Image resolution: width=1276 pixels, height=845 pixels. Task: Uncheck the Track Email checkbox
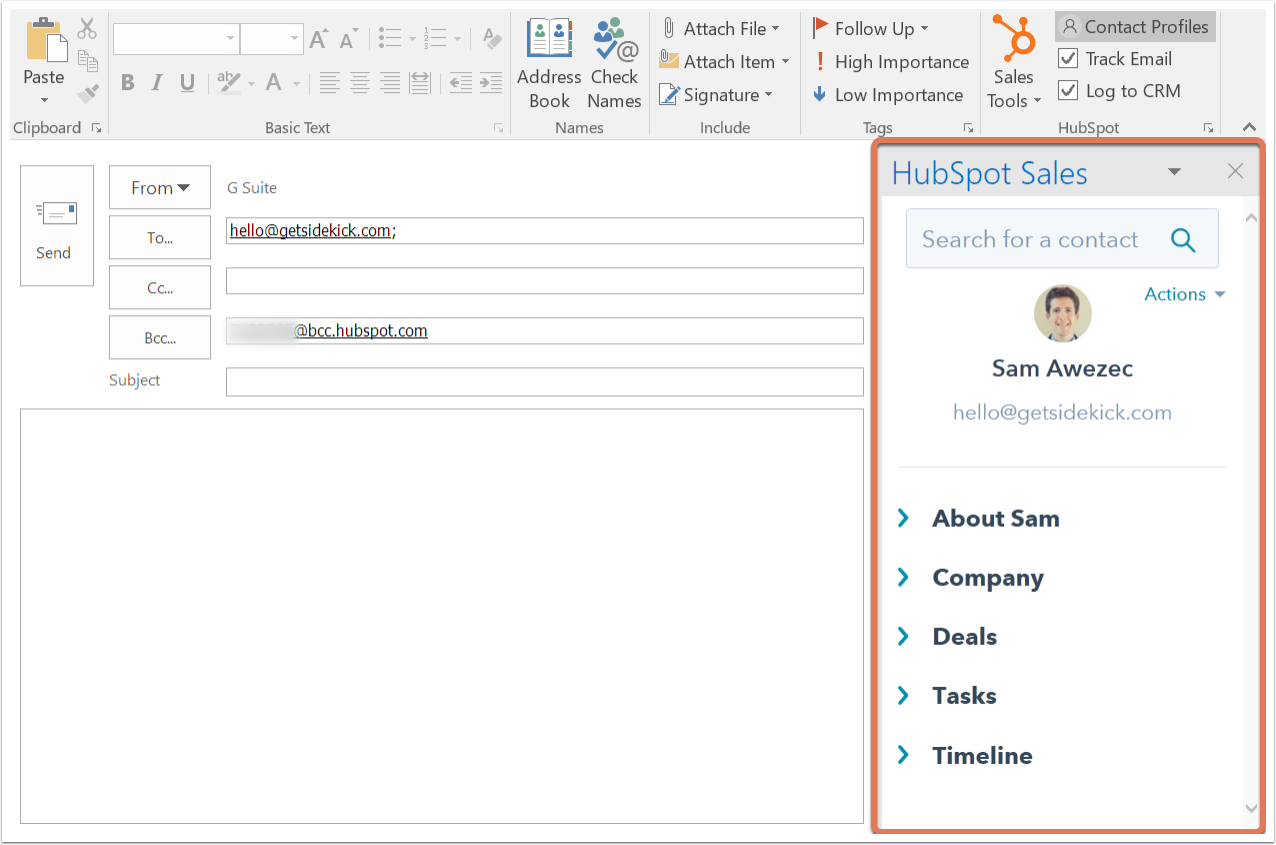(x=1068, y=59)
